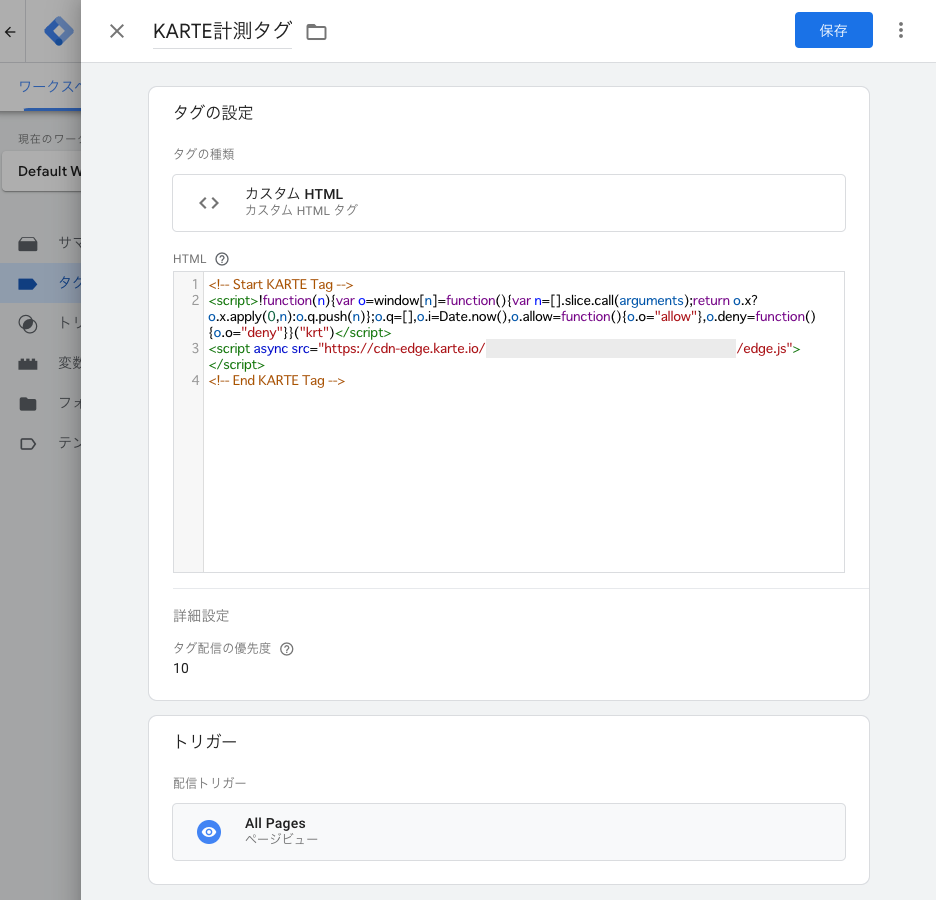Open the summary briefcase sidebar icon

[x=27, y=244]
